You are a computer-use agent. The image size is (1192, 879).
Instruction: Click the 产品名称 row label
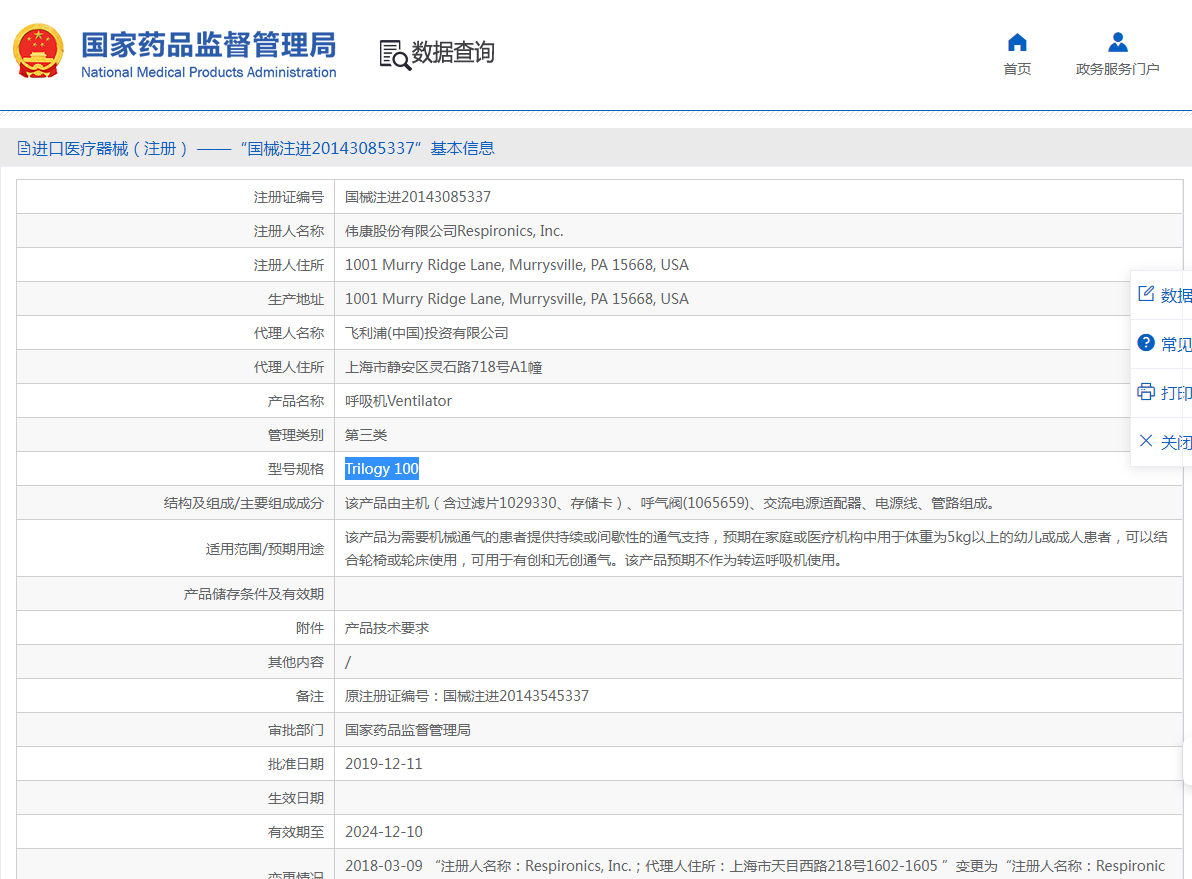[296, 401]
